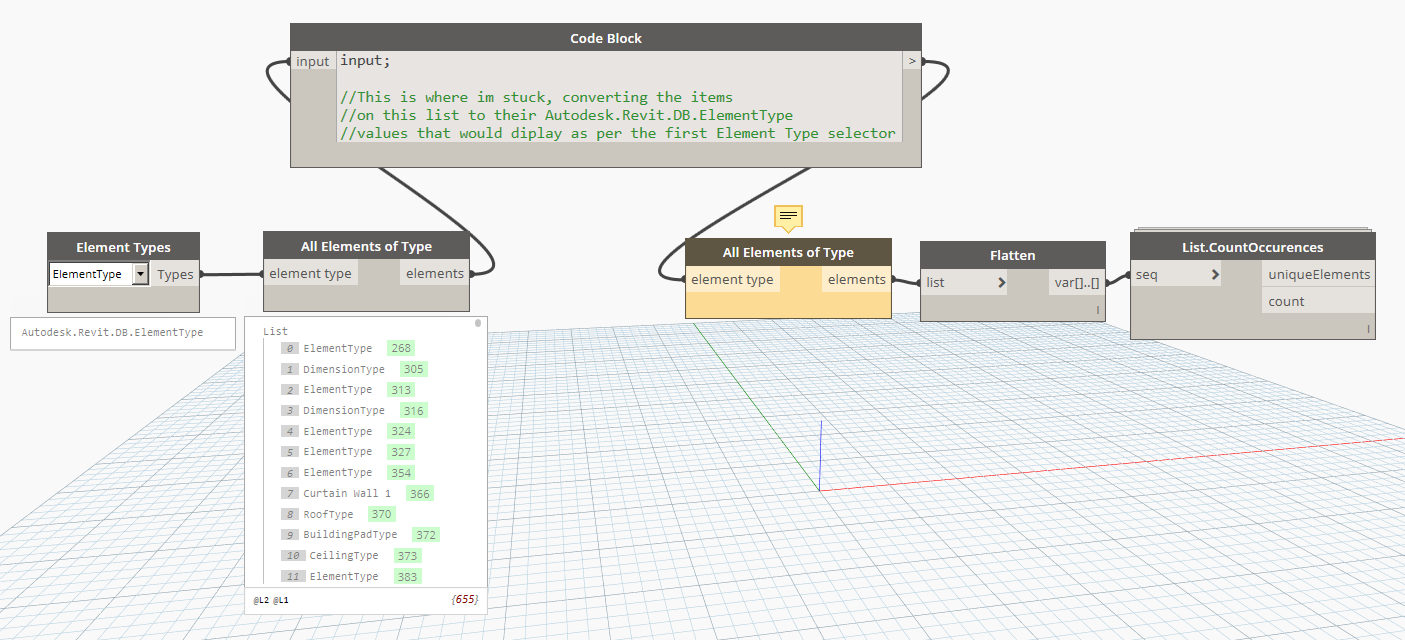Screen dimensions: 1405x640
Task: Click the @L2 @L1 level label in preview
Action: (271, 600)
